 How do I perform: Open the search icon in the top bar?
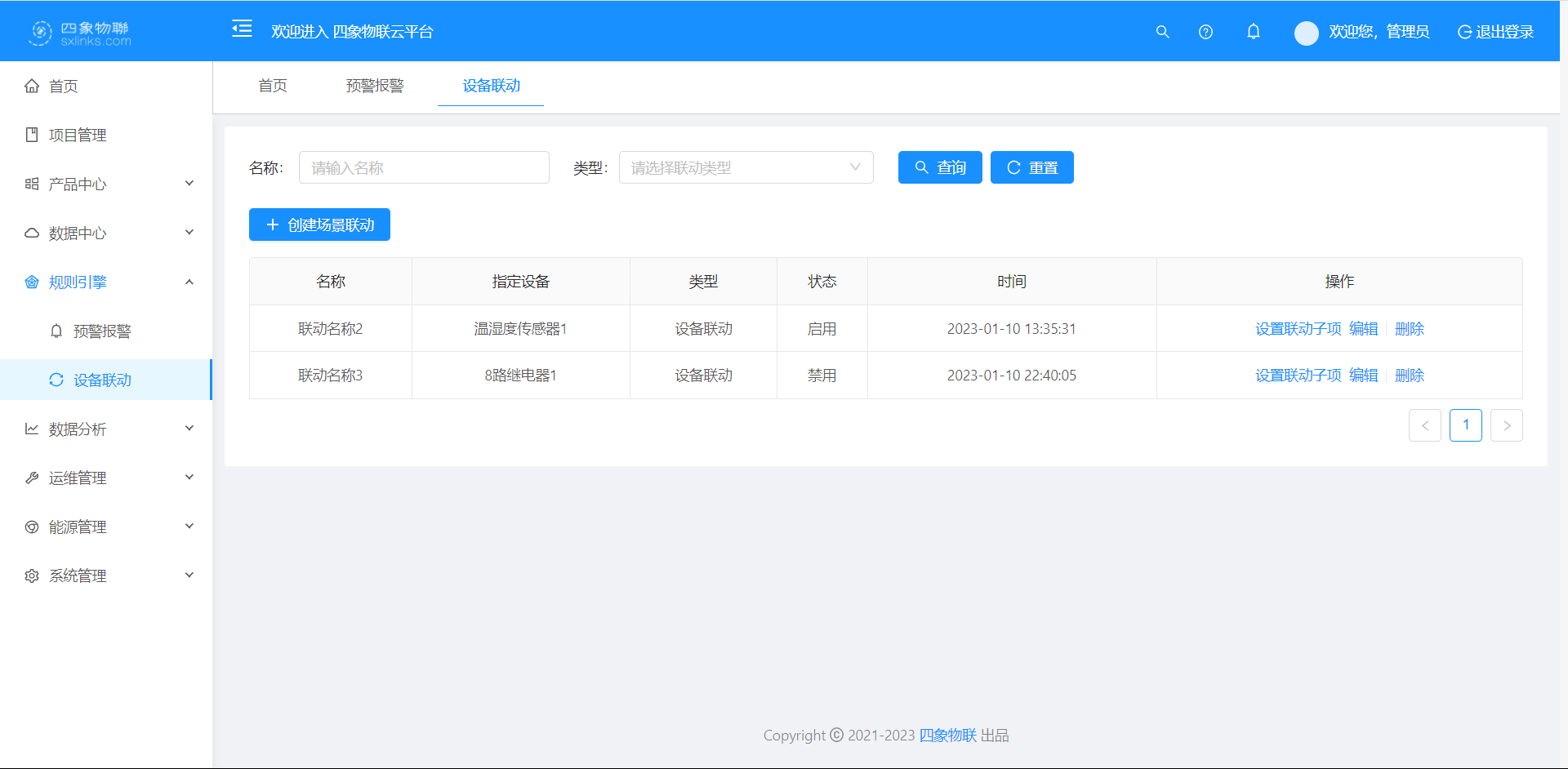tap(1162, 32)
